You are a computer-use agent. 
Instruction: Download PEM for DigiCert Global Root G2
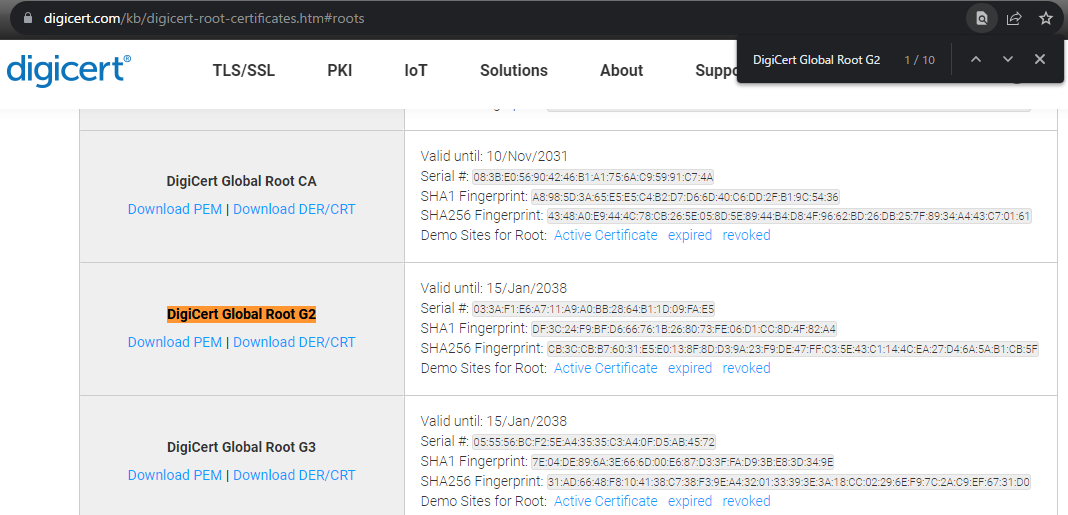tap(175, 342)
